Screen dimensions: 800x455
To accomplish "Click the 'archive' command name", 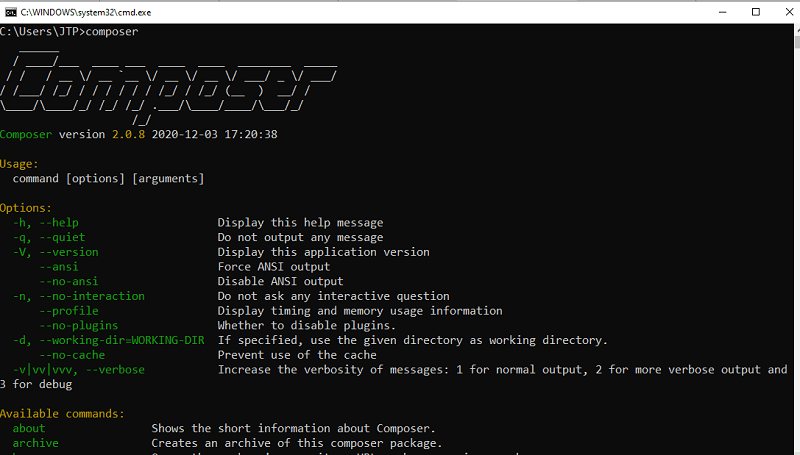I will (x=36, y=443).
